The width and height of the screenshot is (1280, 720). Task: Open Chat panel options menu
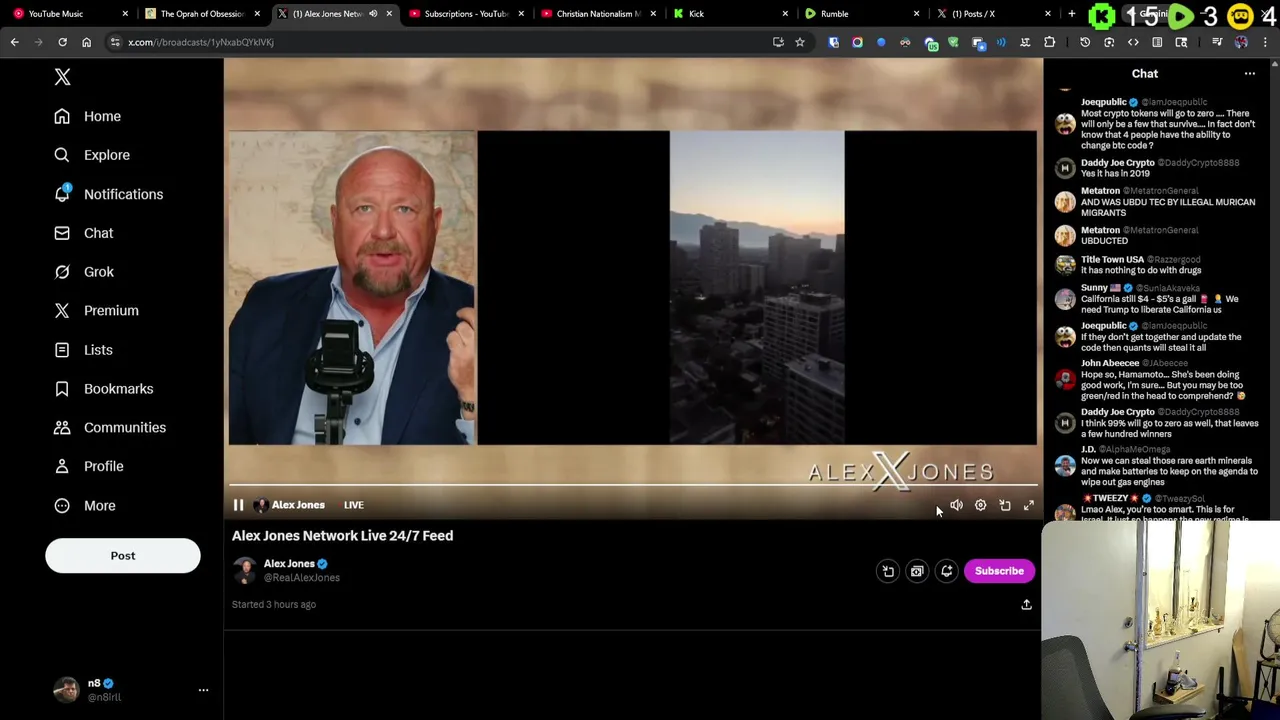pyautogui.click(x=1249, y=74)
